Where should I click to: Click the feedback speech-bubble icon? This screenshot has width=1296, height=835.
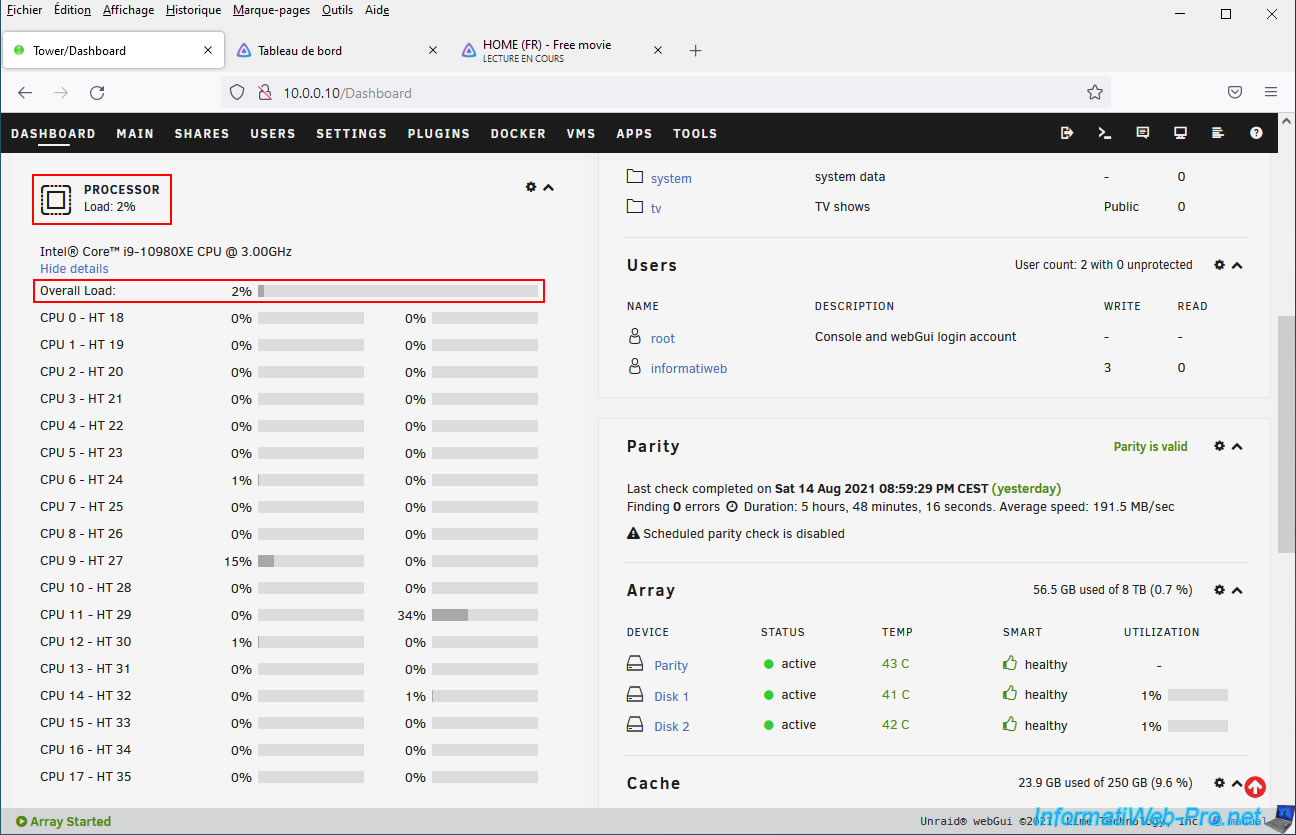pos(1143,133)
